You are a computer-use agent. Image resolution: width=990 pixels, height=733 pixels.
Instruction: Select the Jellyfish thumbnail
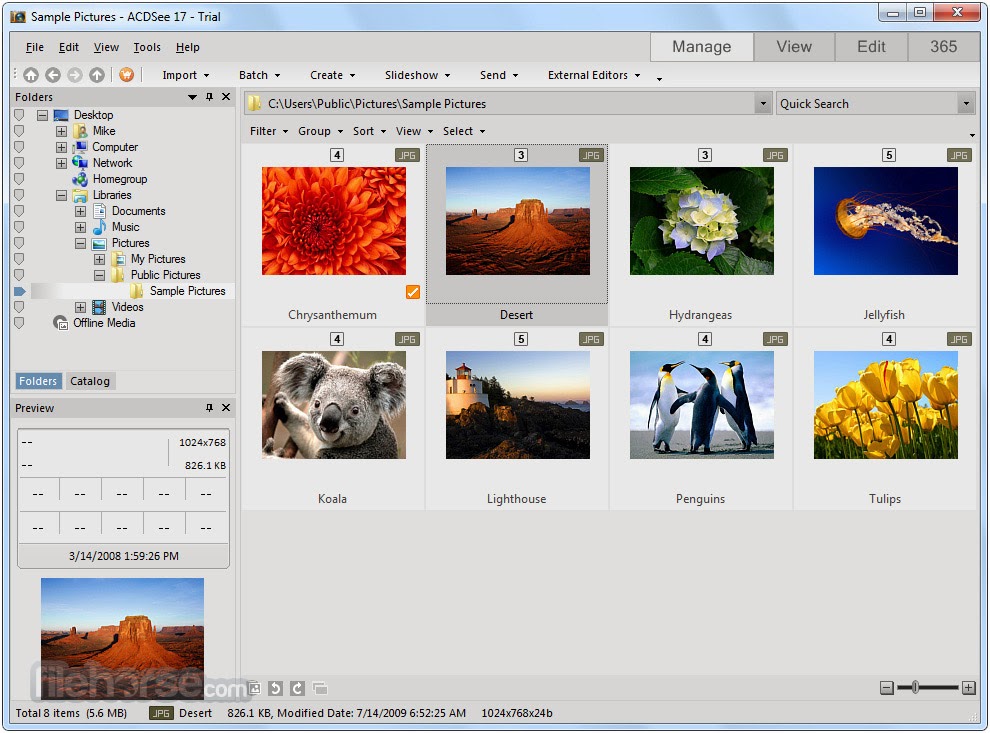click(886, 221)
